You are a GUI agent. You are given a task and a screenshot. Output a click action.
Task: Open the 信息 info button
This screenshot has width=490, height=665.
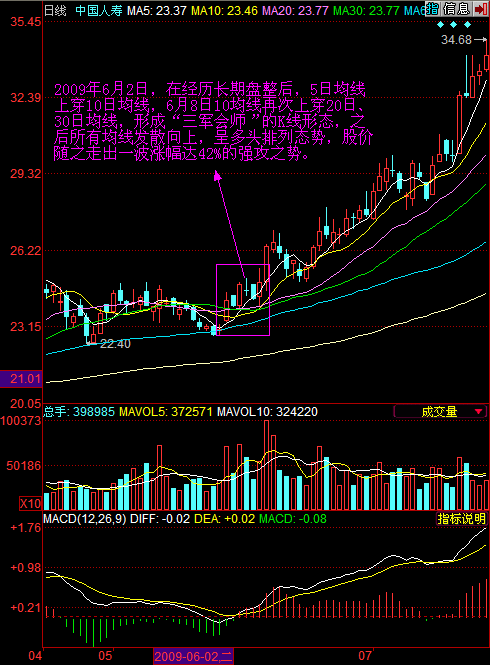[456, 8]
